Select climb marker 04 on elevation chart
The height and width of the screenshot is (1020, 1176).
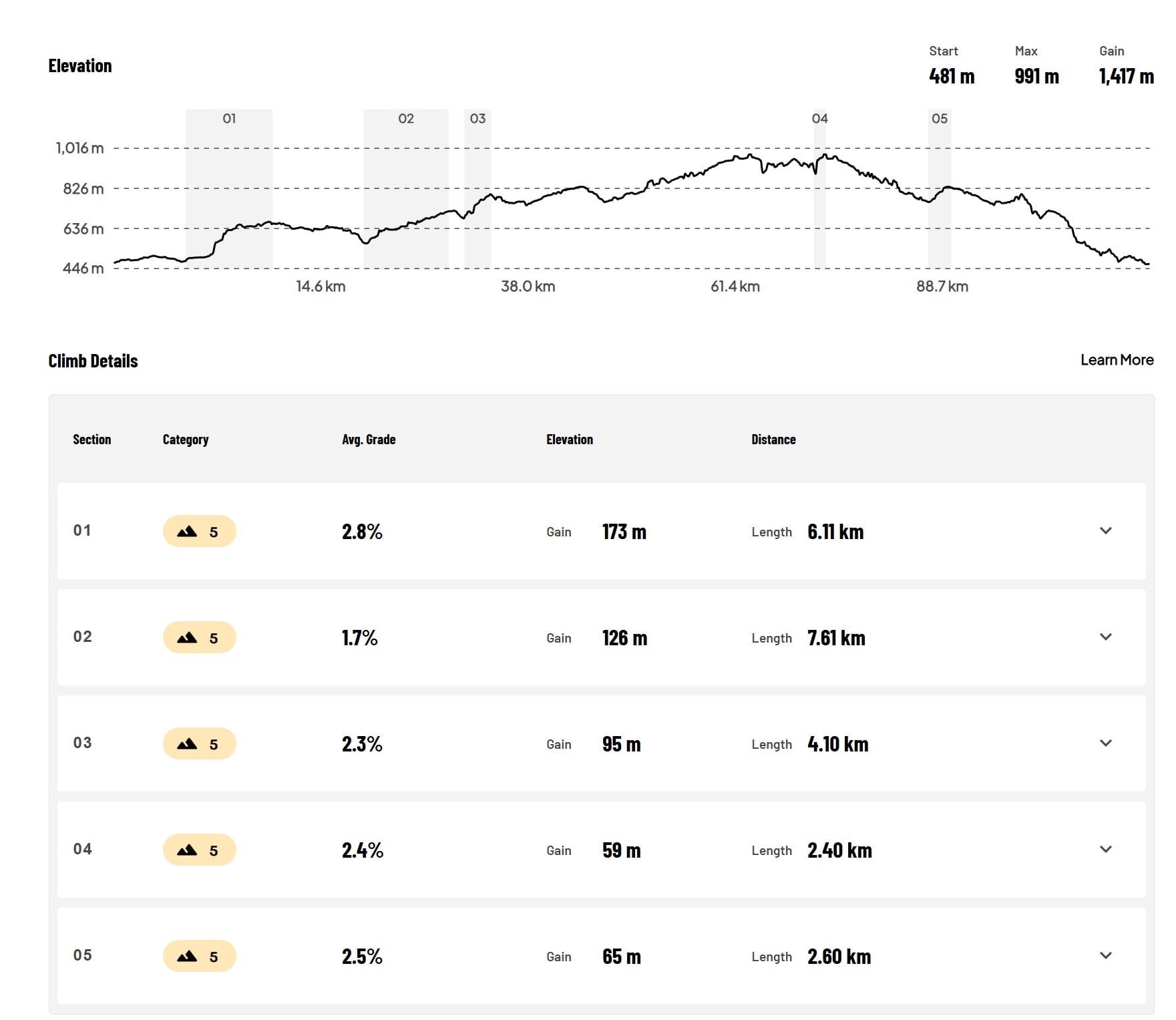tap(819, 119)
